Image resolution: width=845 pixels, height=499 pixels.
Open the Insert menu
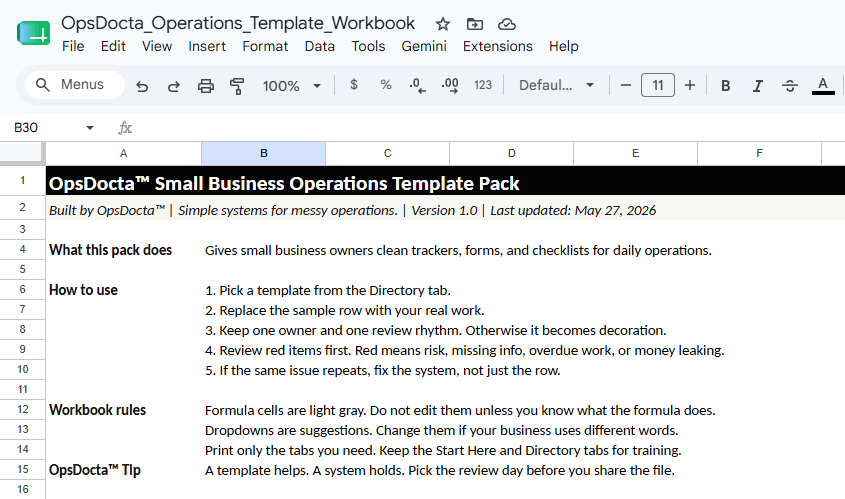207,46
